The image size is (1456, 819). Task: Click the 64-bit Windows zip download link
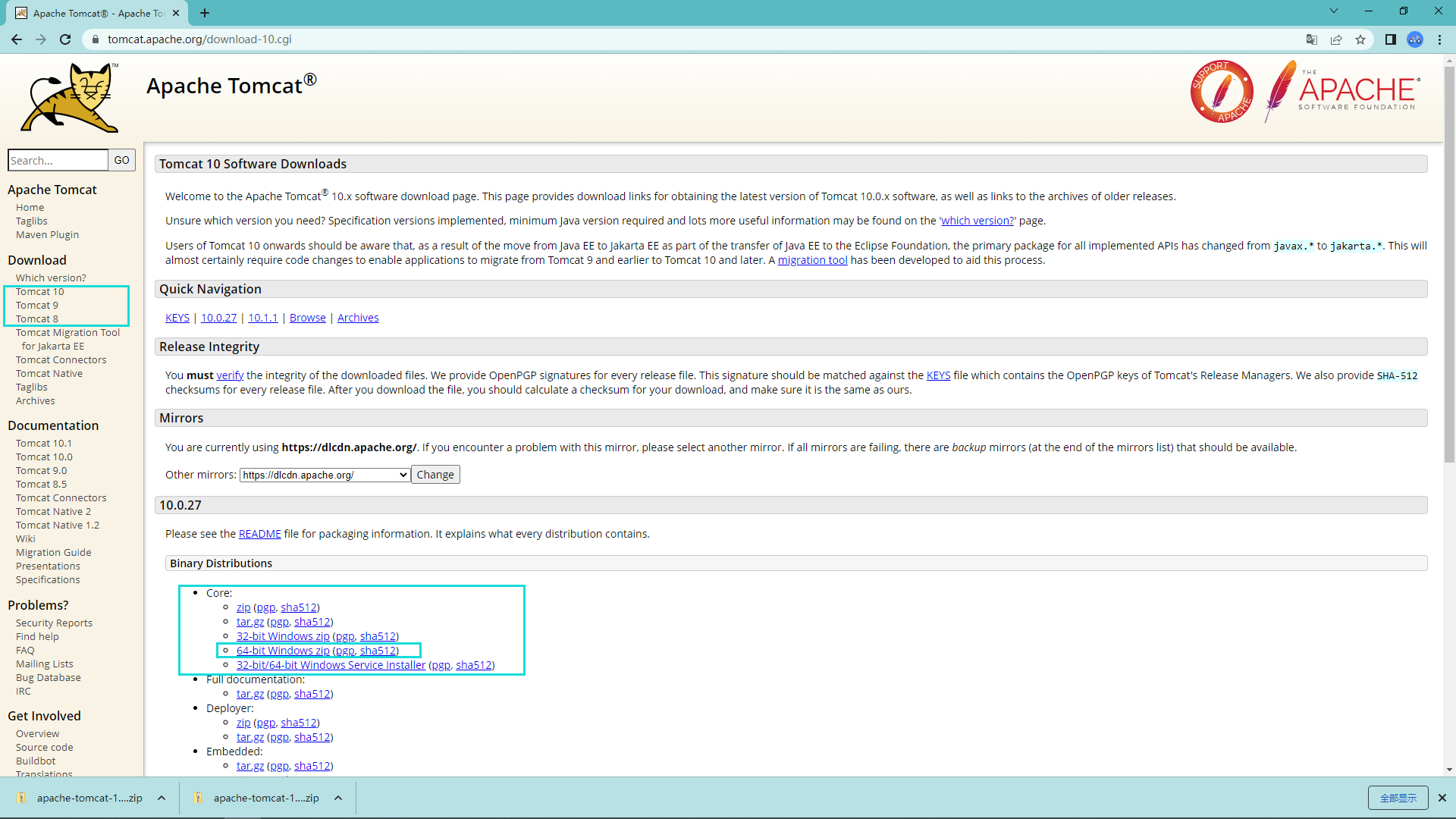(283, 650)
